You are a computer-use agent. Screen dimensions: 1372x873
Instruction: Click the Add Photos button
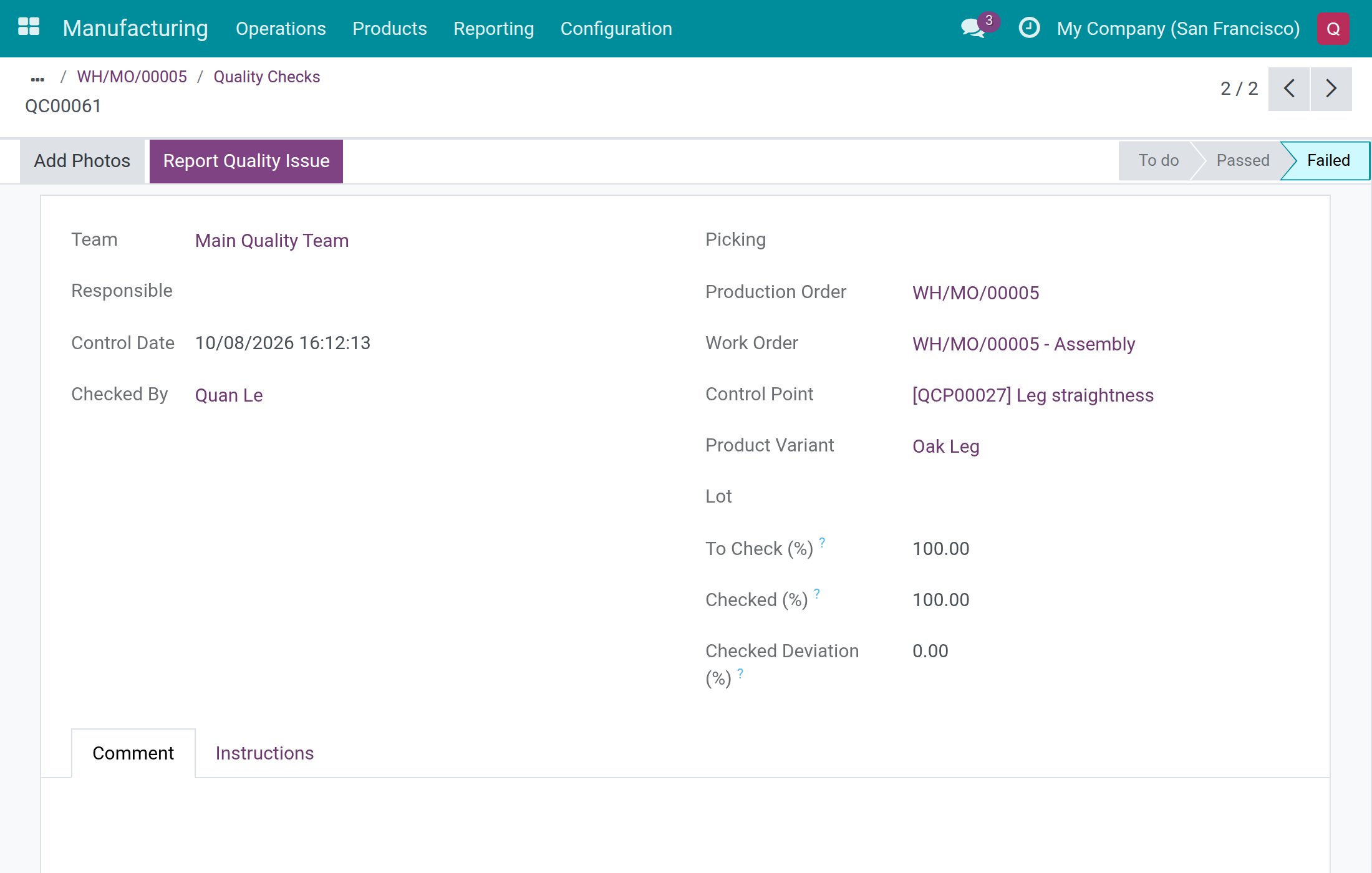pos(82,161)
